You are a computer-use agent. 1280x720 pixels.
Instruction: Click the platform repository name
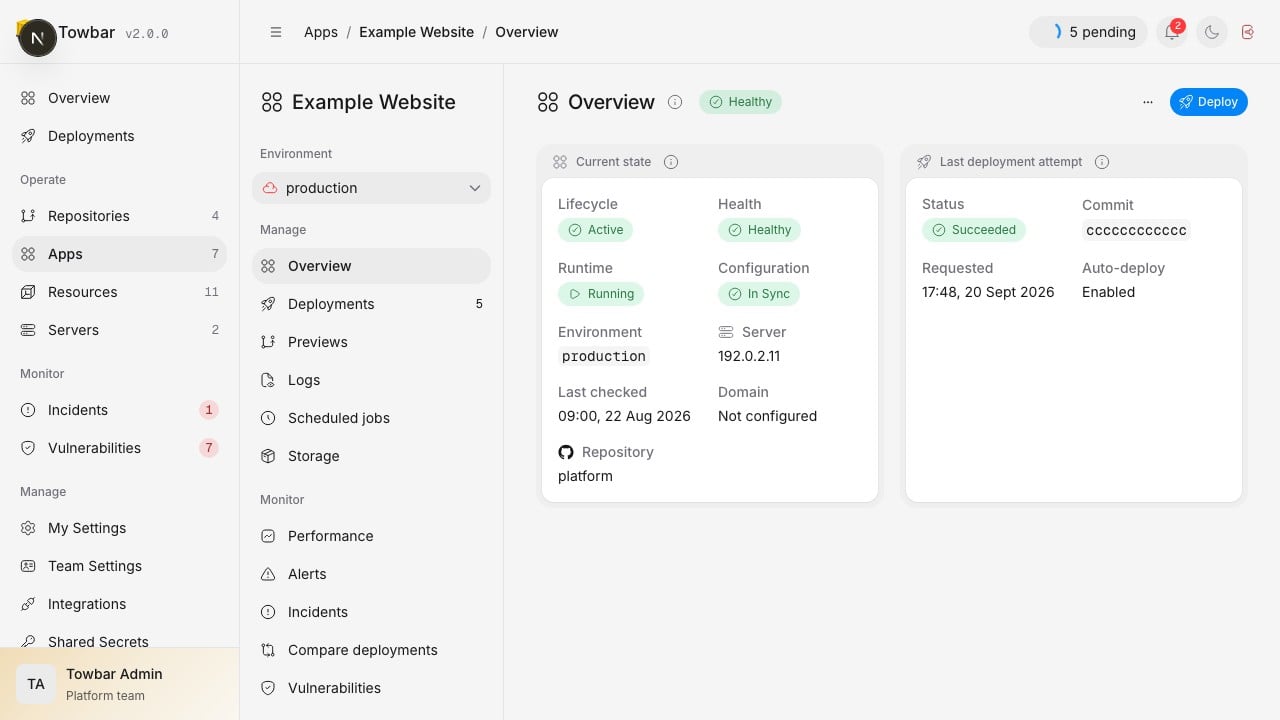point(585,476)
